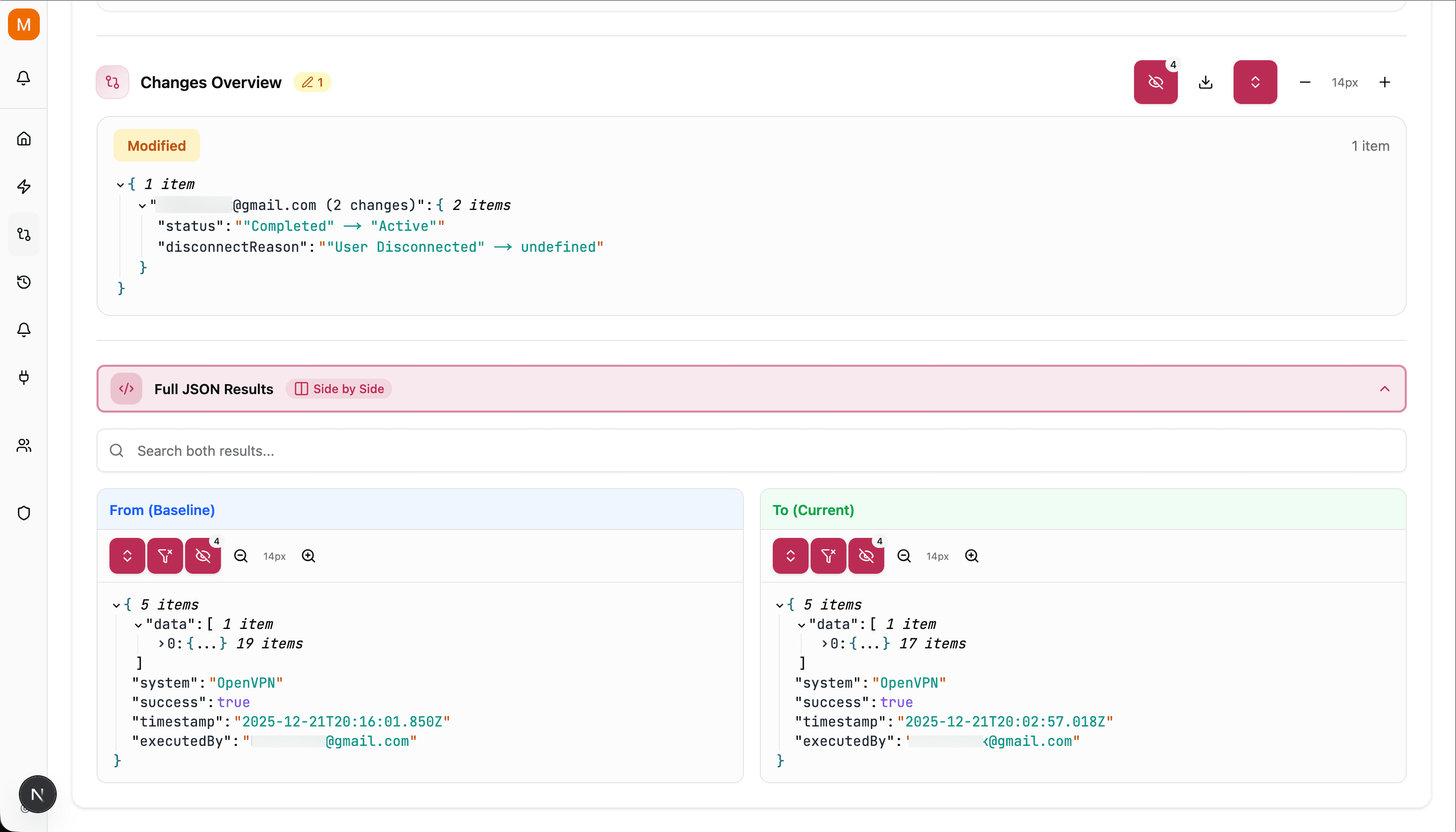Open the history panel from the sidebar
Image resolution: width=1456 pixels, height=832 pixels.
tap(23, 282)
